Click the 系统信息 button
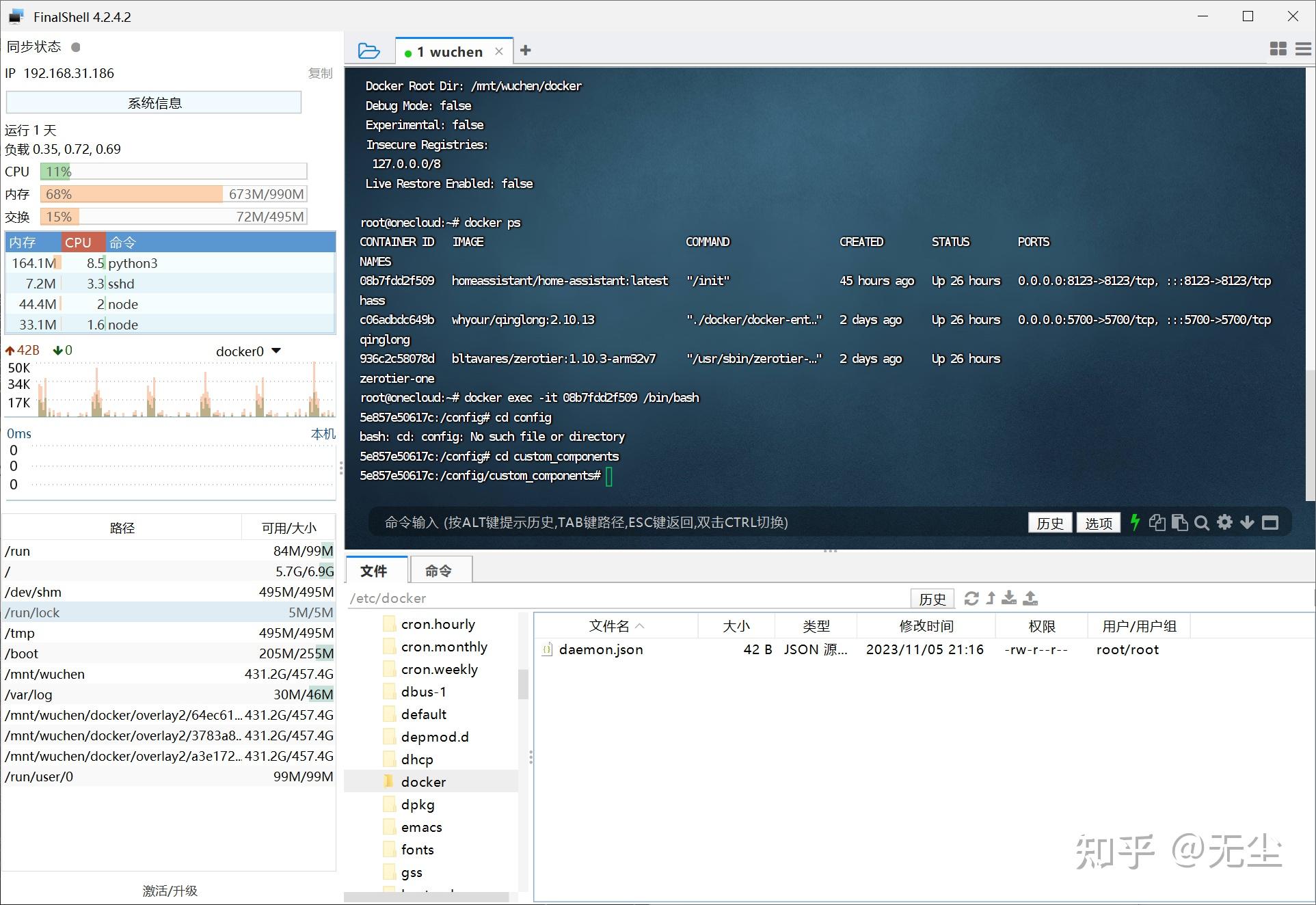Screen dimensions: 1316x905 click(154, 102)
